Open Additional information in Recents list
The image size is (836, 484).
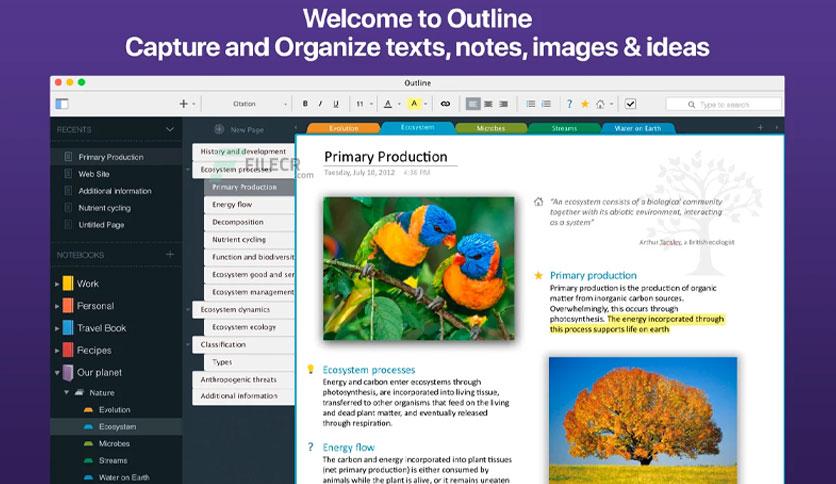116,191
